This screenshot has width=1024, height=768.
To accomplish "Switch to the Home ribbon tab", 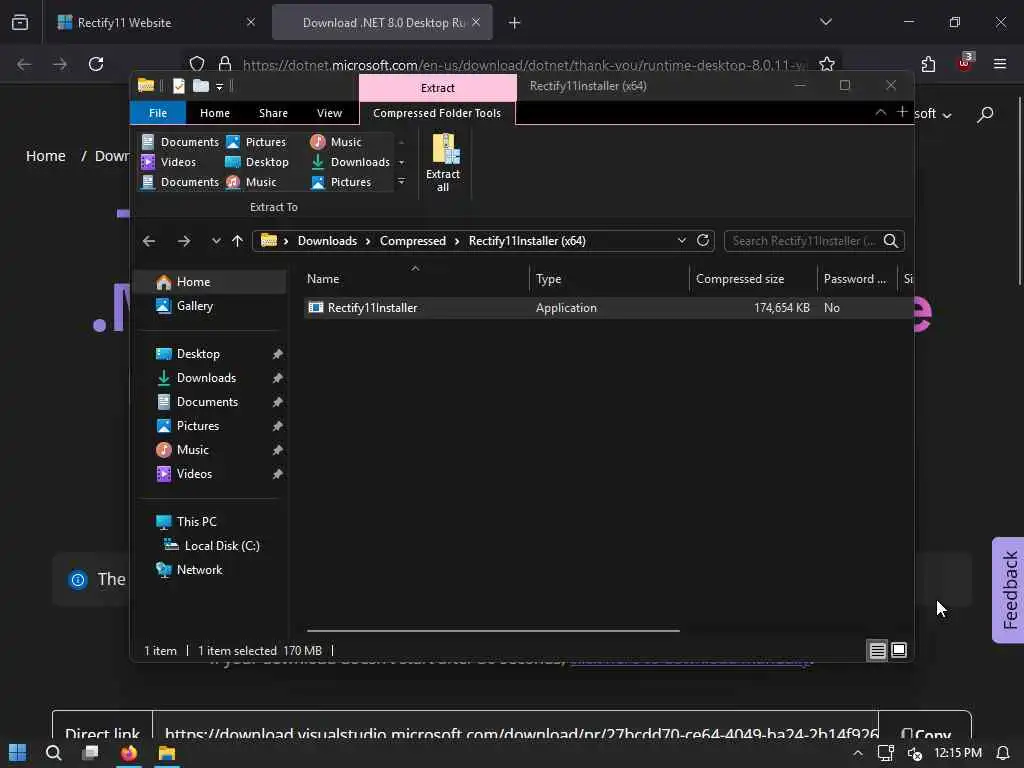I will coord(214,113).
